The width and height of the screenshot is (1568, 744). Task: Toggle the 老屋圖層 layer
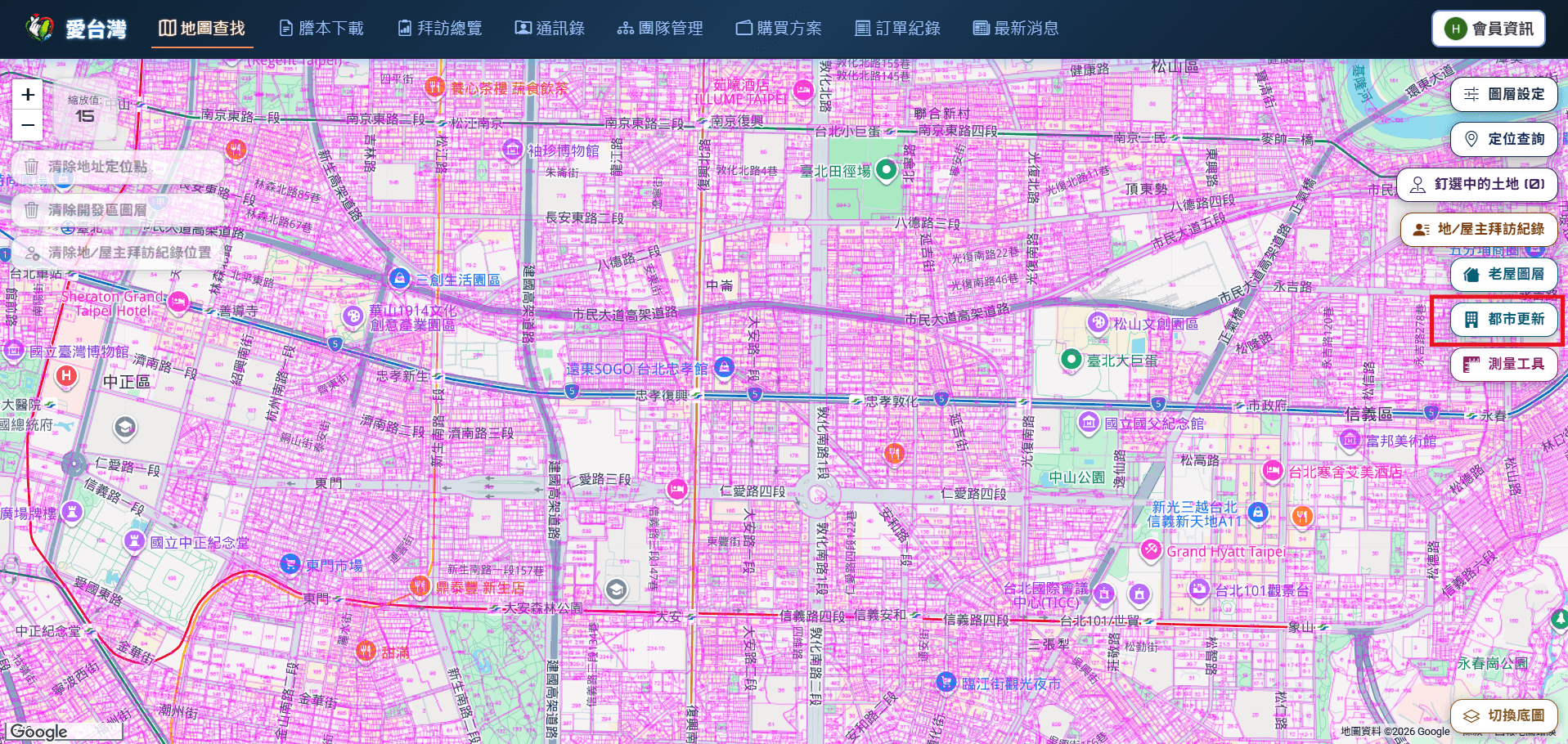pos(1504,275)
